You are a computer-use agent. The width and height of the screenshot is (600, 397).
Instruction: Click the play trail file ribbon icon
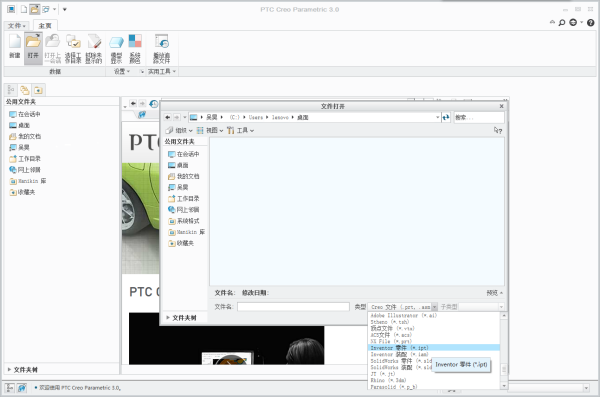pyautogui.click(x=161, y=48)
